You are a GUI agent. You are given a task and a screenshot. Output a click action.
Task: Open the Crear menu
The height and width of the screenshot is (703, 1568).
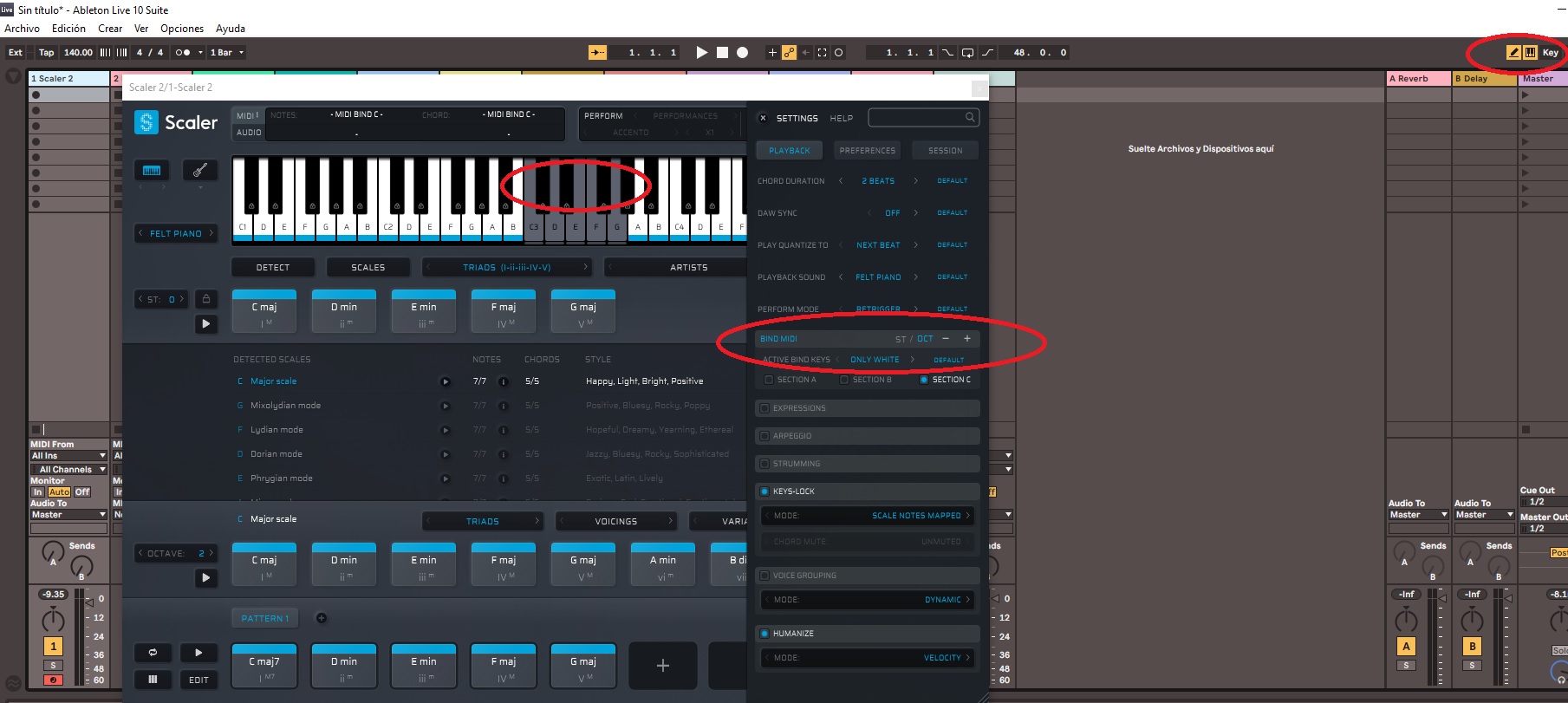pyautogui.click(x=110, y=29)
